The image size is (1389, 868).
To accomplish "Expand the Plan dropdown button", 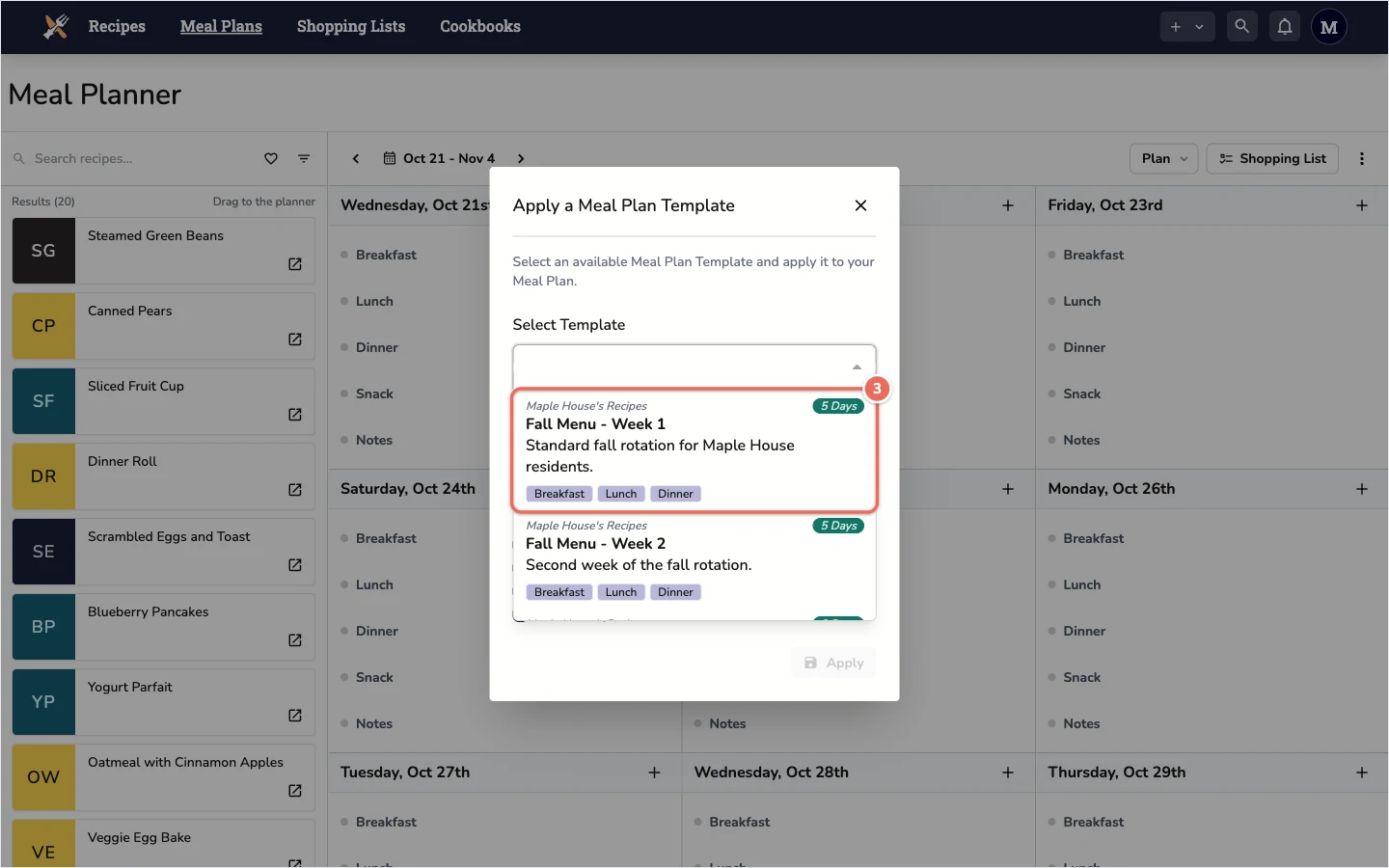I will coord(1164,158).
